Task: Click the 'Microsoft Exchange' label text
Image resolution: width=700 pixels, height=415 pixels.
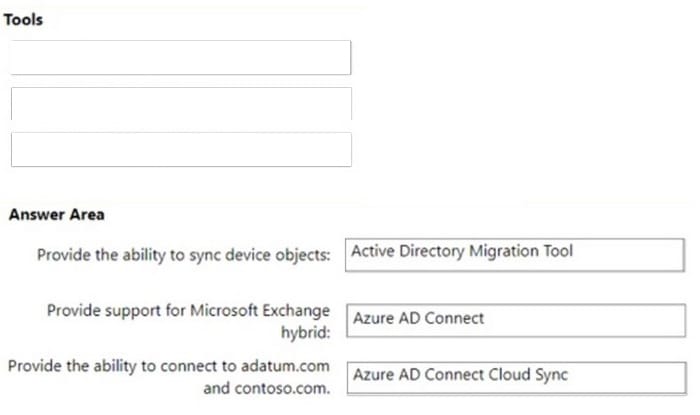Action: [260, 310]
